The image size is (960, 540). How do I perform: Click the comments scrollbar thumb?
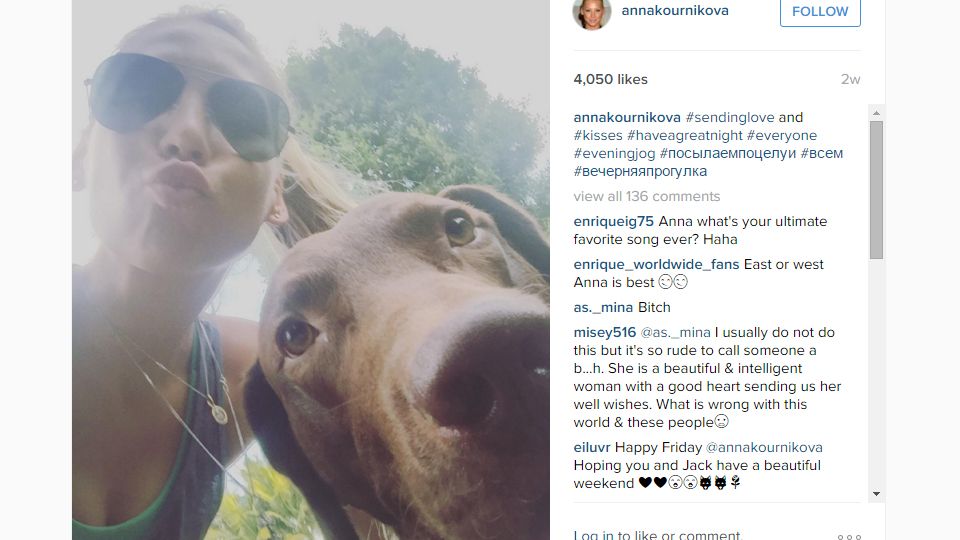[876, 190]
